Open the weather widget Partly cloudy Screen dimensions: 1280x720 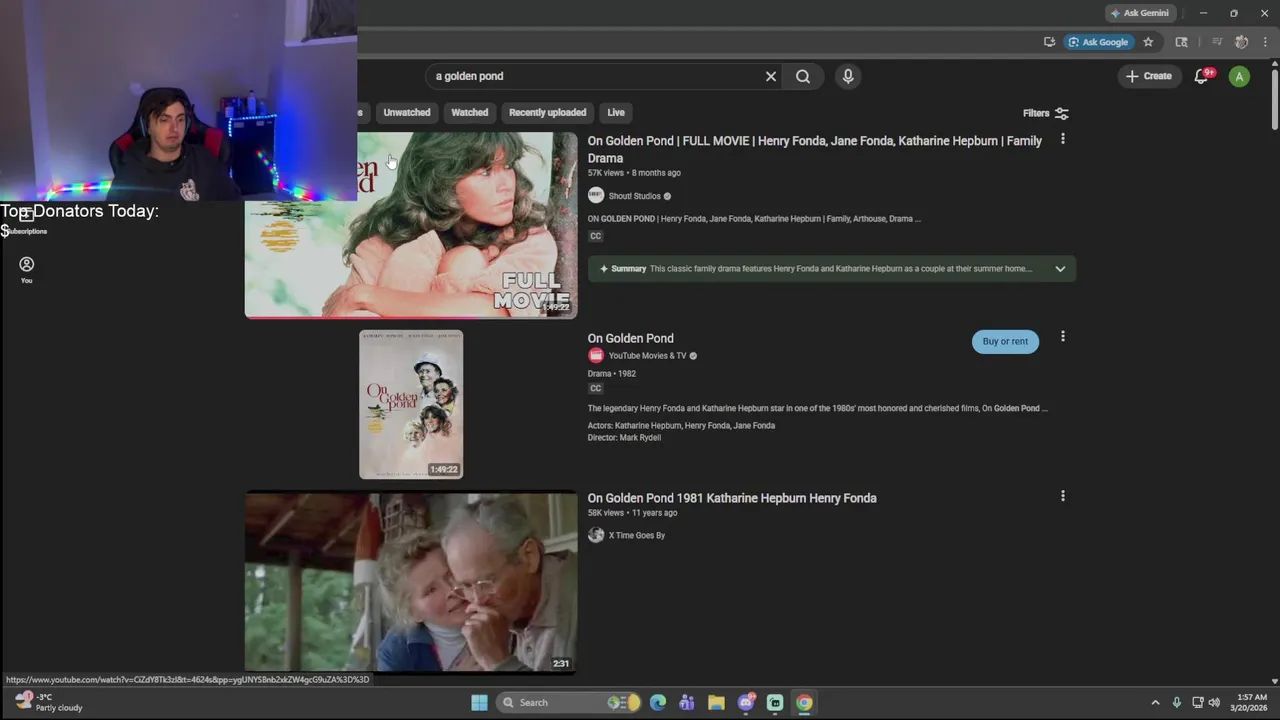coord(48,702)
